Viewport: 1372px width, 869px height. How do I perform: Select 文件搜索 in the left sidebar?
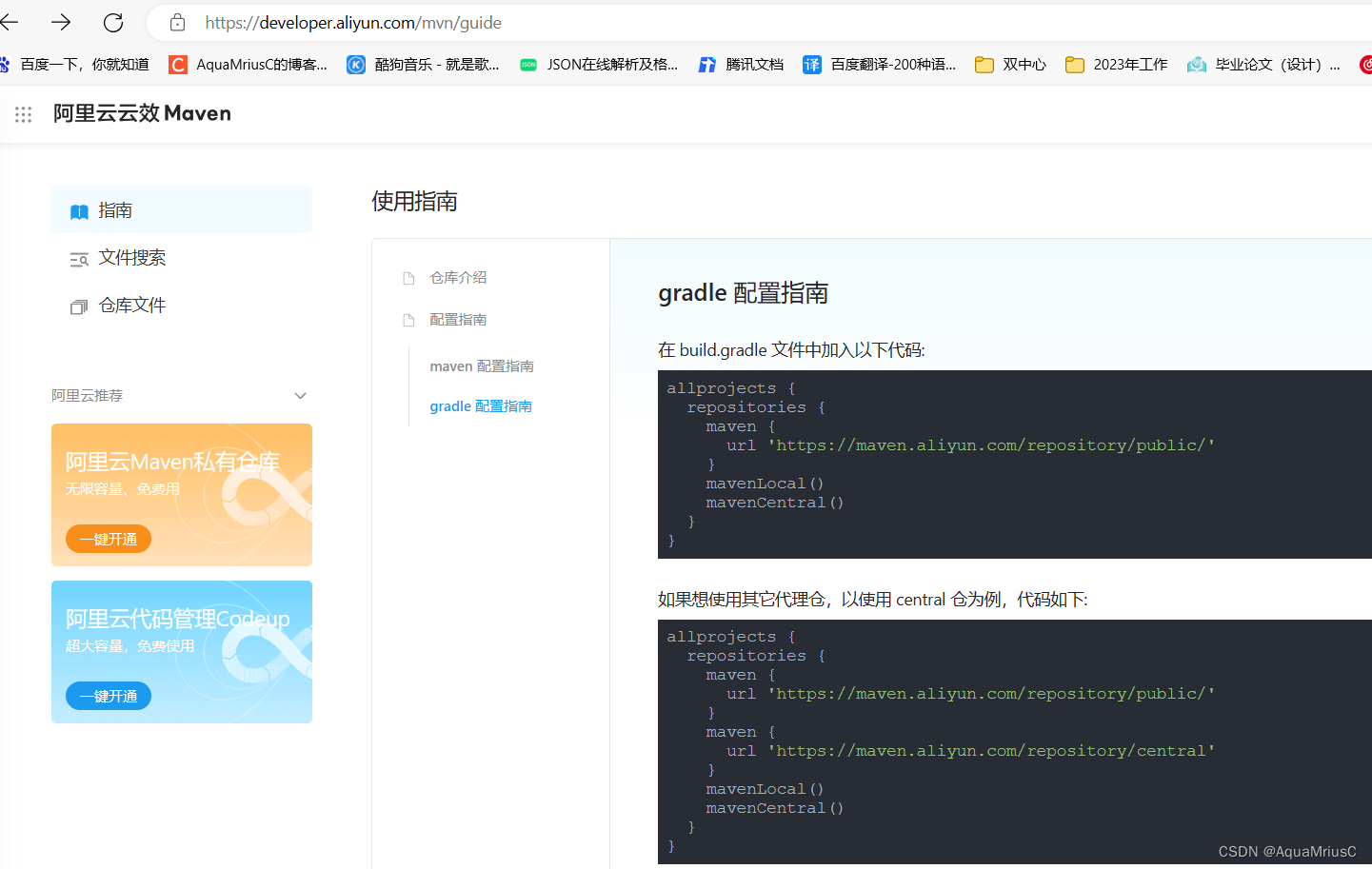tap(182, 258)
